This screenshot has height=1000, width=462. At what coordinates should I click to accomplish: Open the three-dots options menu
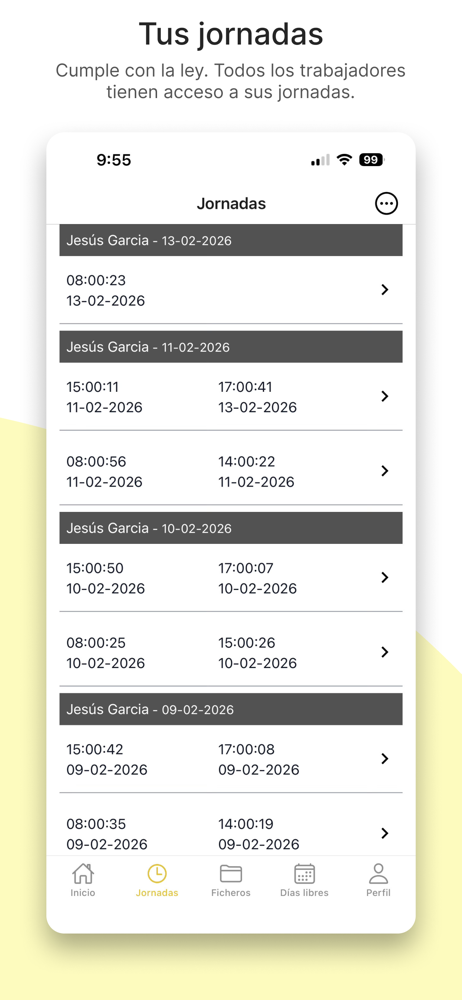(386, 204)
